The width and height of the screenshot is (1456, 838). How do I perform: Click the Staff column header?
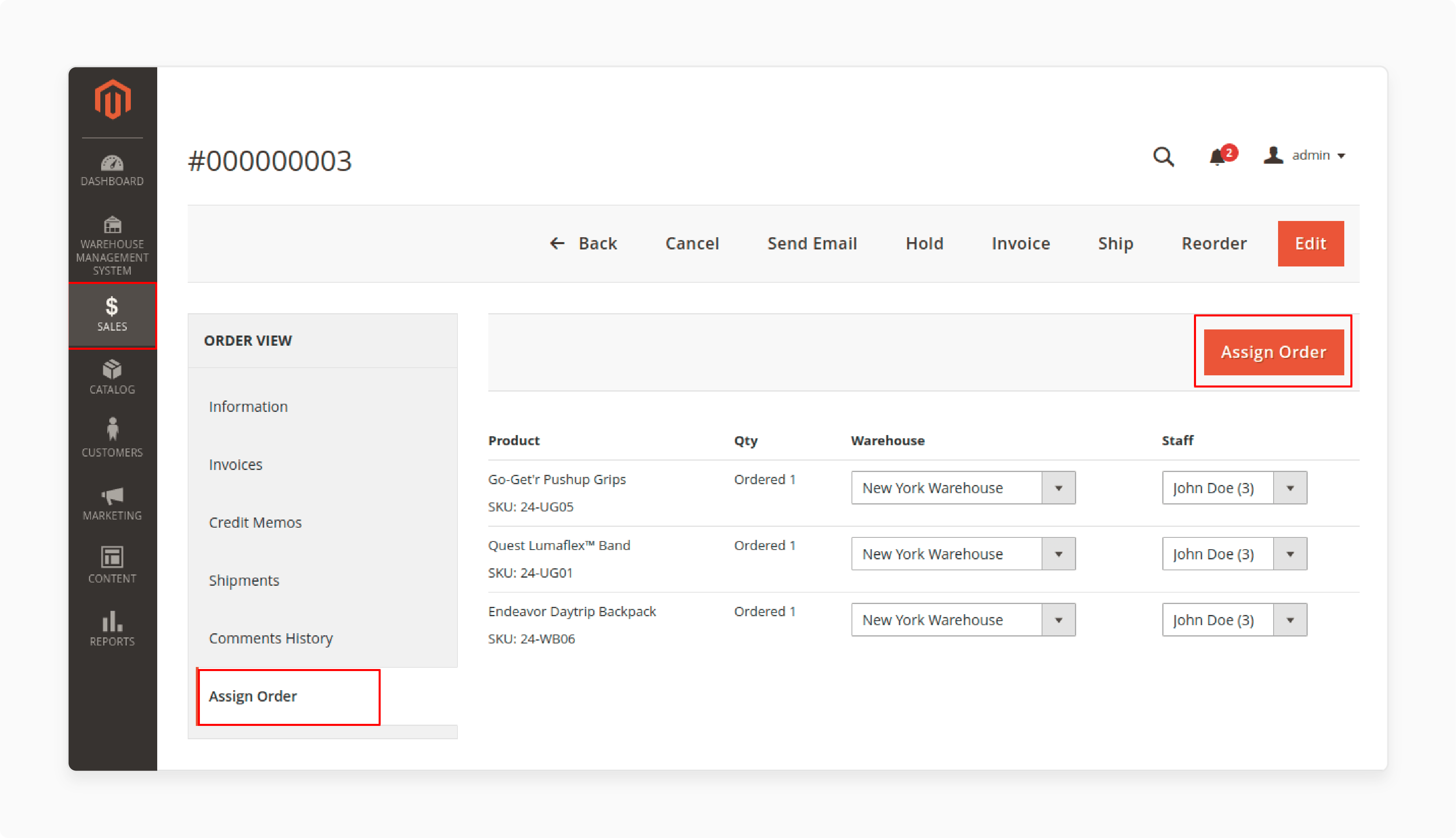[x=1177, y=440]
